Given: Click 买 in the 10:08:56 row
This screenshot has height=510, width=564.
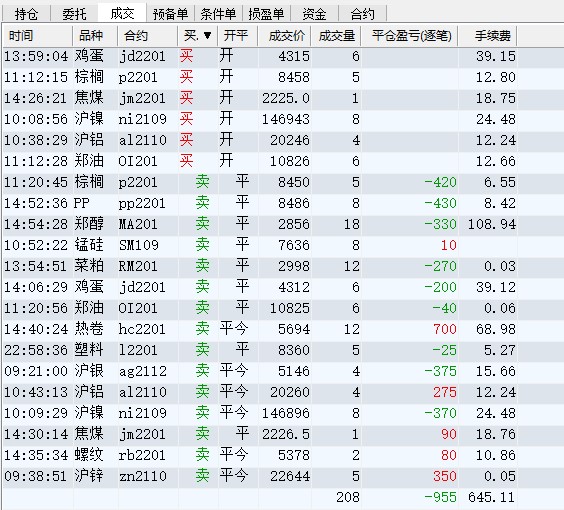Looking at the screenshot, I should [x=186, y=119].
